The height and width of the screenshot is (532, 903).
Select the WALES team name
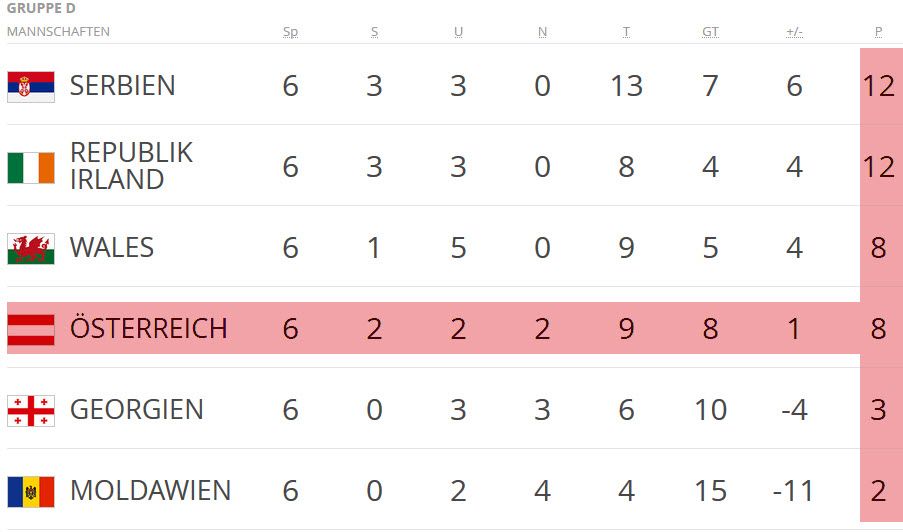[112, 248]
